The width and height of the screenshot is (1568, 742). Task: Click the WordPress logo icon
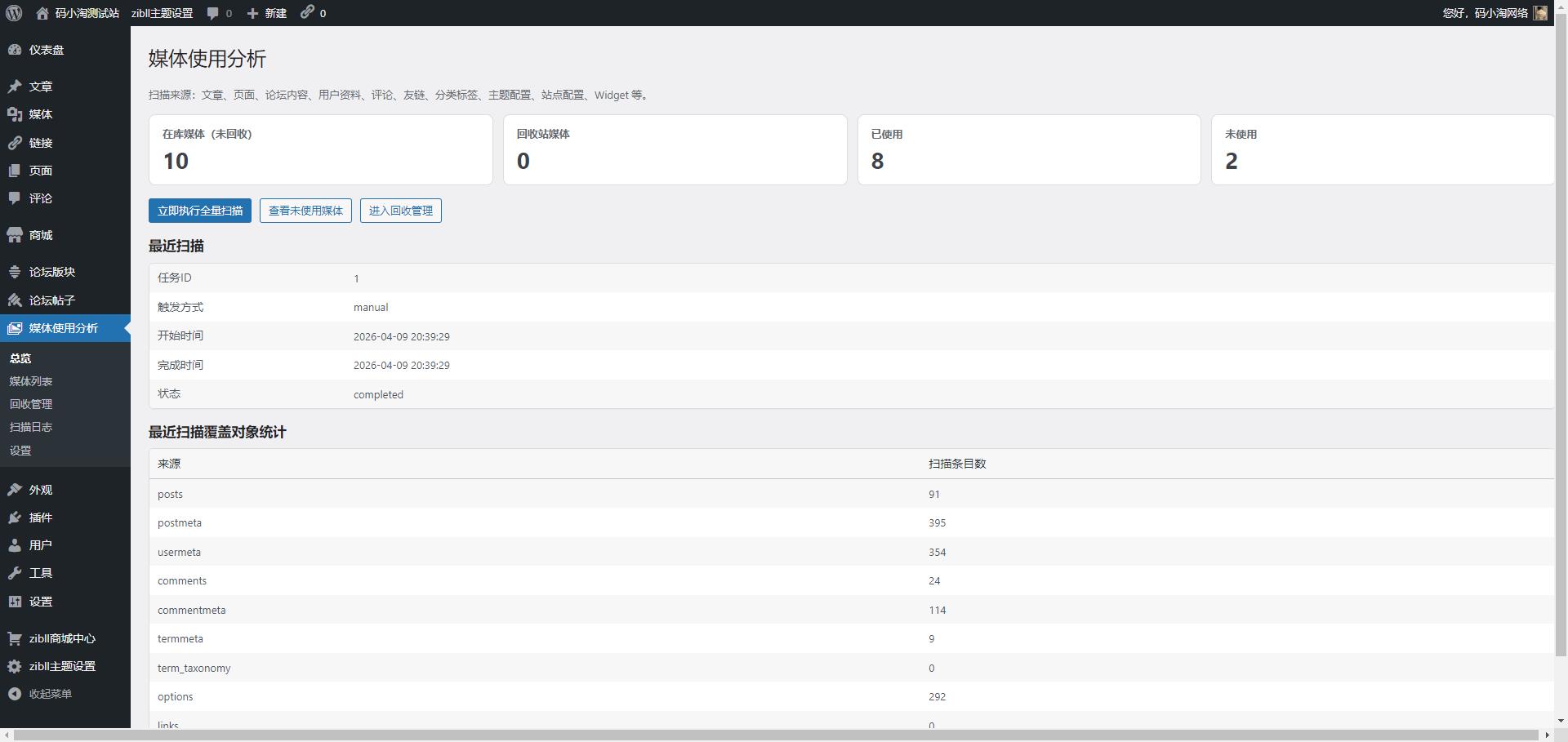pos(14,13)
